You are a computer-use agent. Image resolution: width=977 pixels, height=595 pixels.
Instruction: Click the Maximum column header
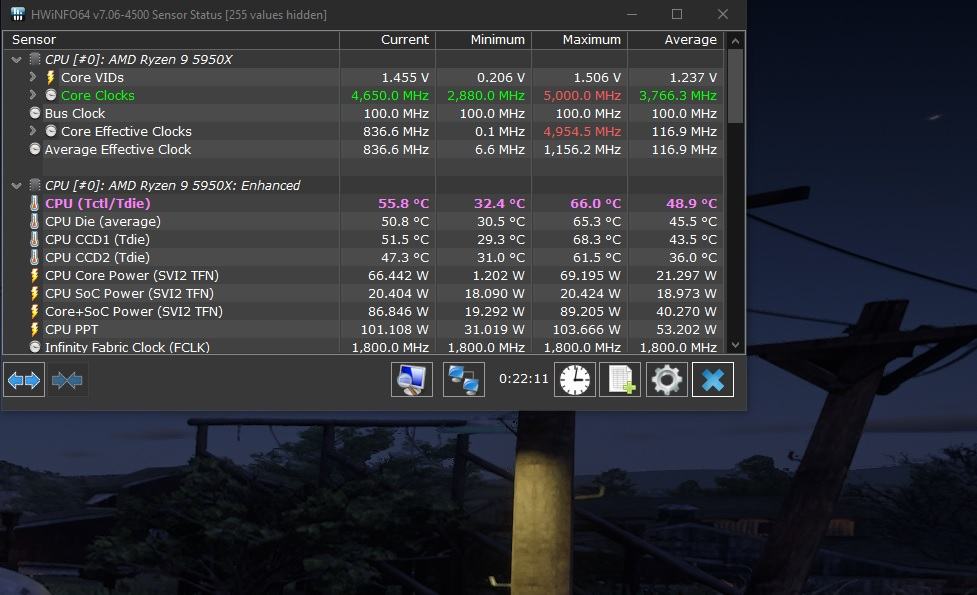tap(579, 40)
